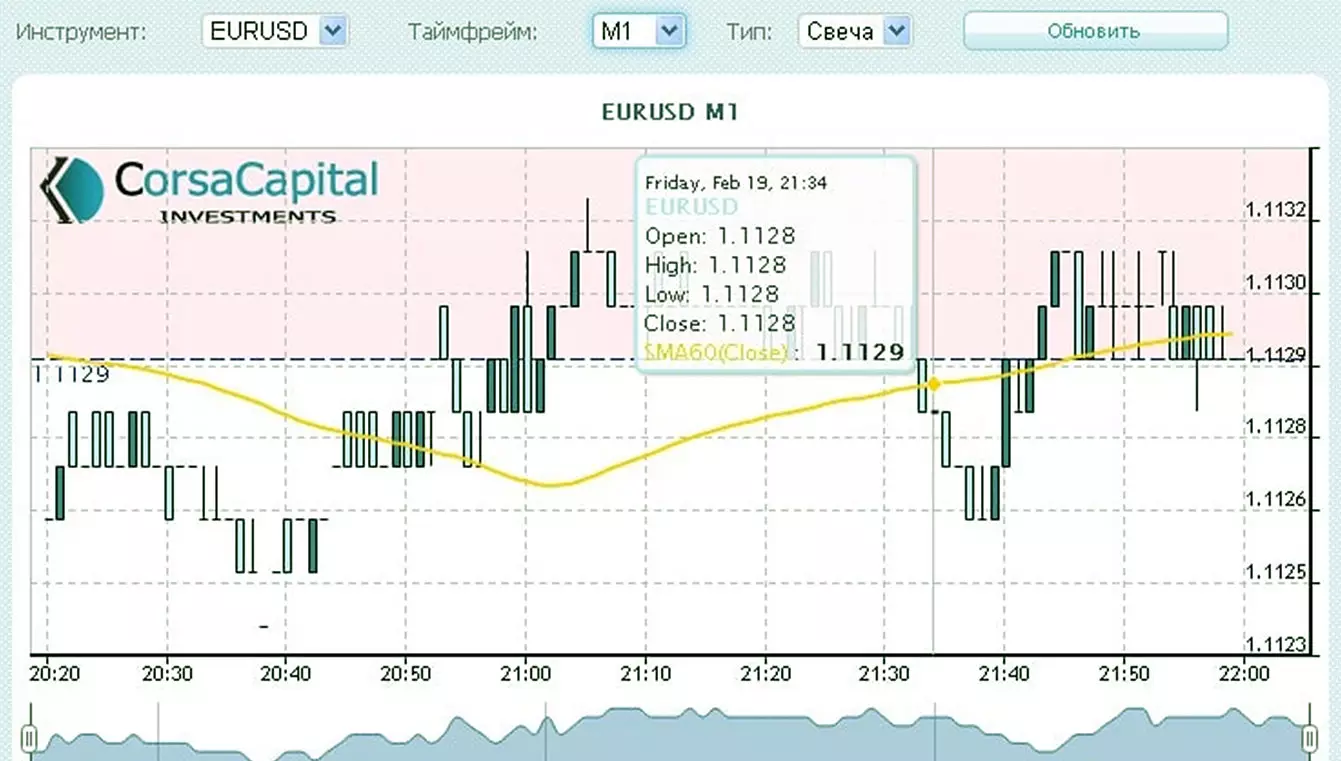Click the 20:30 time axis label
This screenshot has height=761, width=1341.
point(167,674)
